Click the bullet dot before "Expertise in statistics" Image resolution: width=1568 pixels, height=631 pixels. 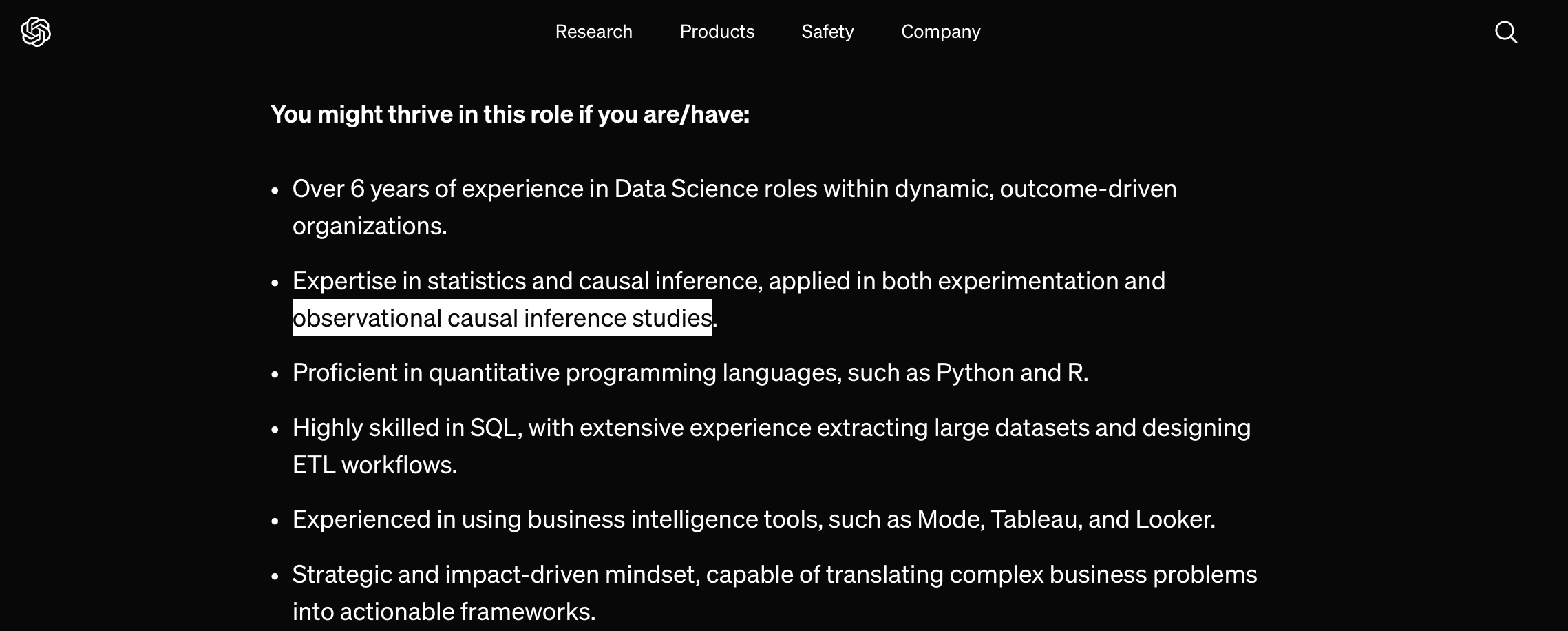(x=275, y=282)
